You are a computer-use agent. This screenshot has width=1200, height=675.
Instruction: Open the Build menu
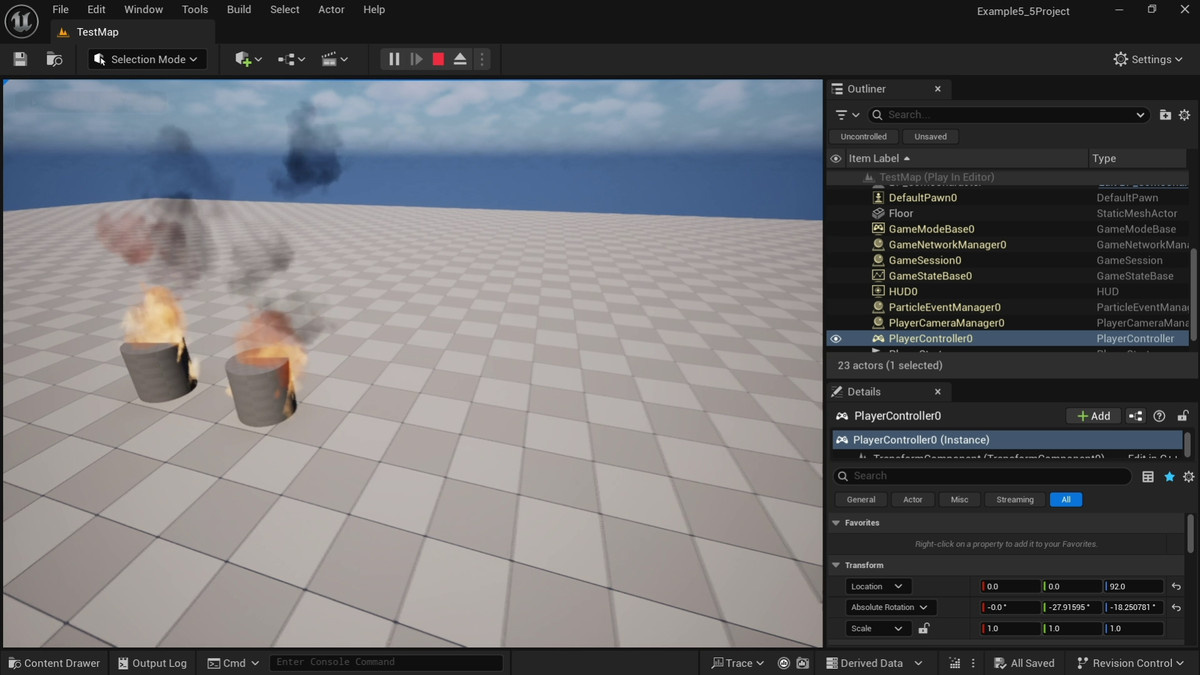point(239,9)
